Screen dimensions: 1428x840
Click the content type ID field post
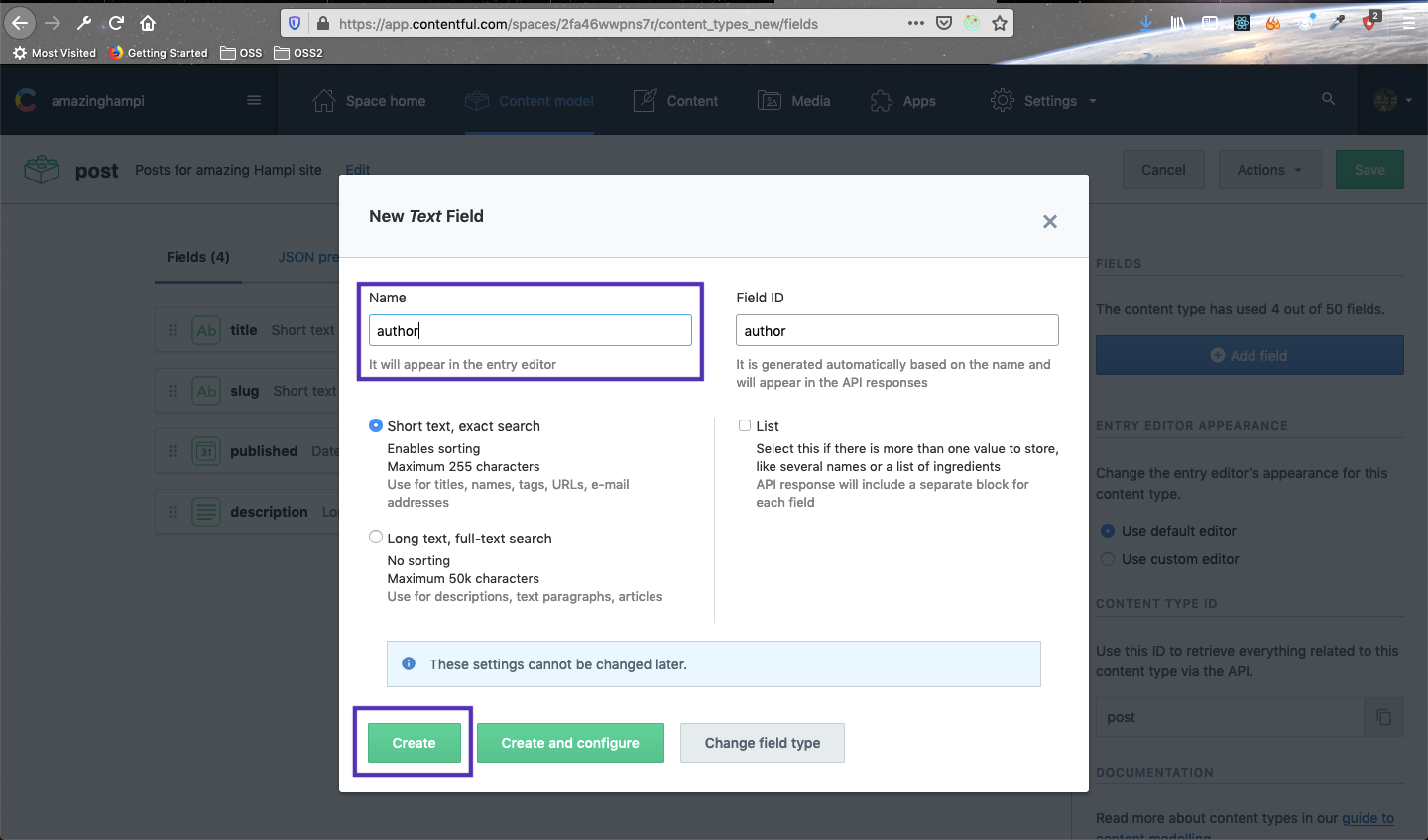[x=1231, y=717]
